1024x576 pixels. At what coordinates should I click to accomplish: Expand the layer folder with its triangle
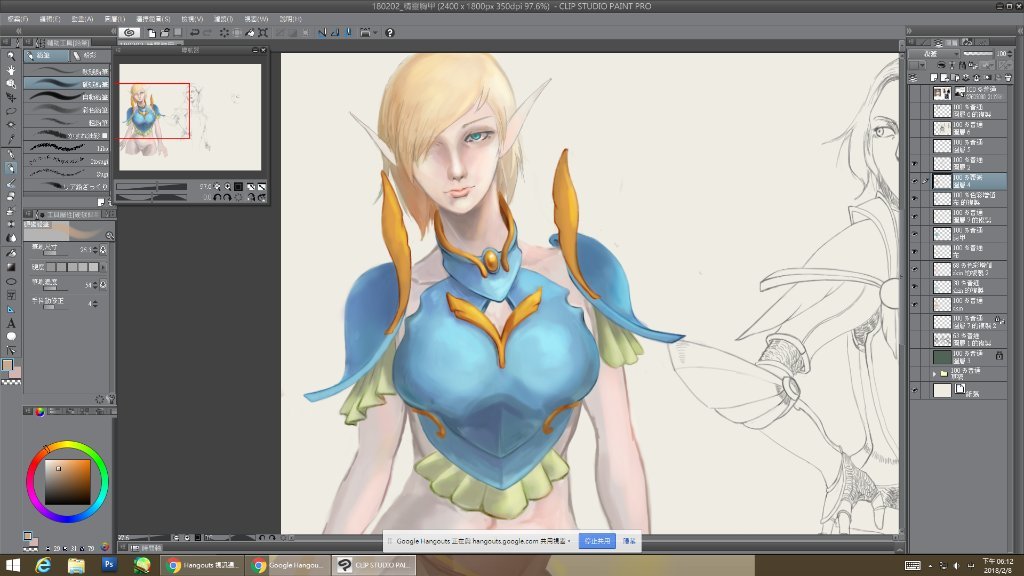935,374
